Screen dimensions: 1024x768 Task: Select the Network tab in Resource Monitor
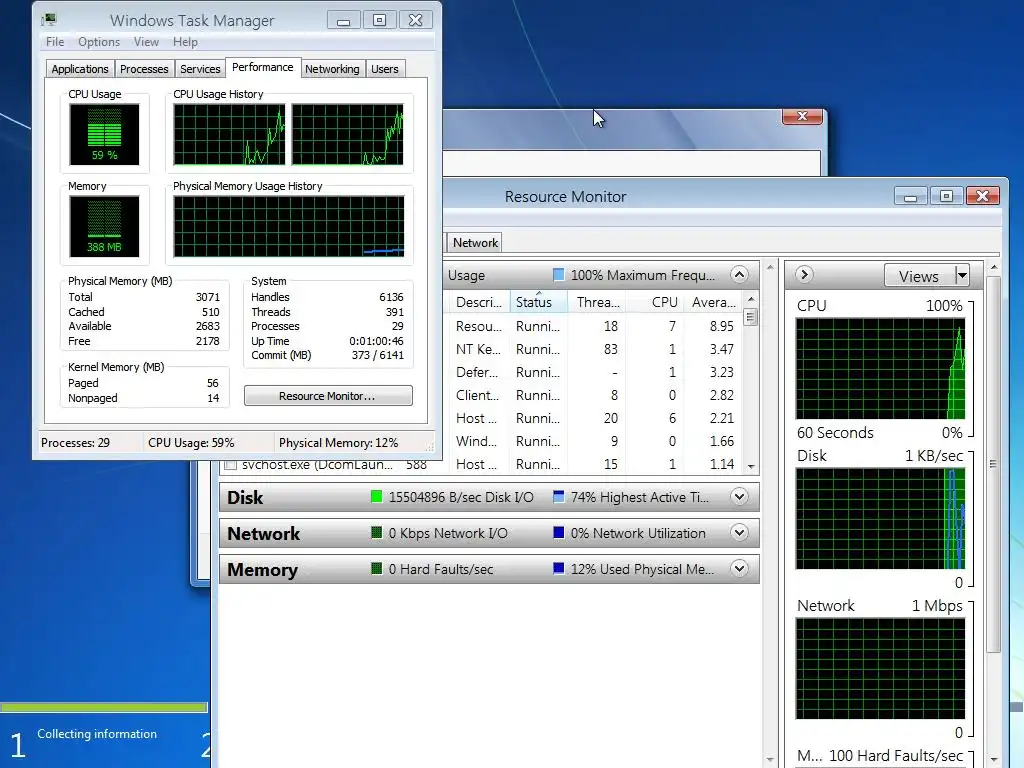click(x=475, y=242)
